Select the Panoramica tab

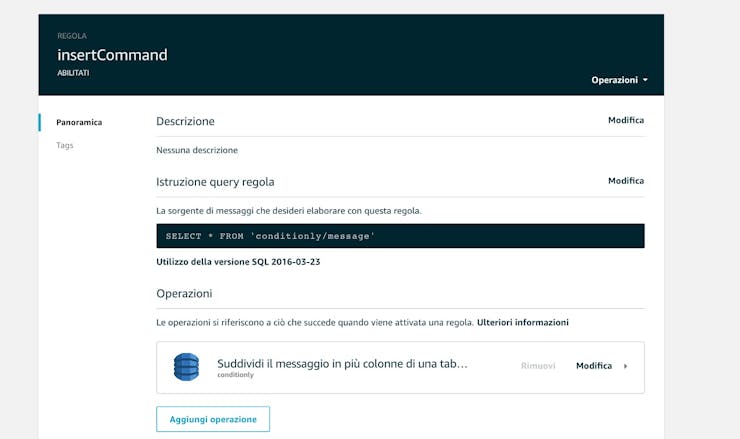tap(79, 122)
